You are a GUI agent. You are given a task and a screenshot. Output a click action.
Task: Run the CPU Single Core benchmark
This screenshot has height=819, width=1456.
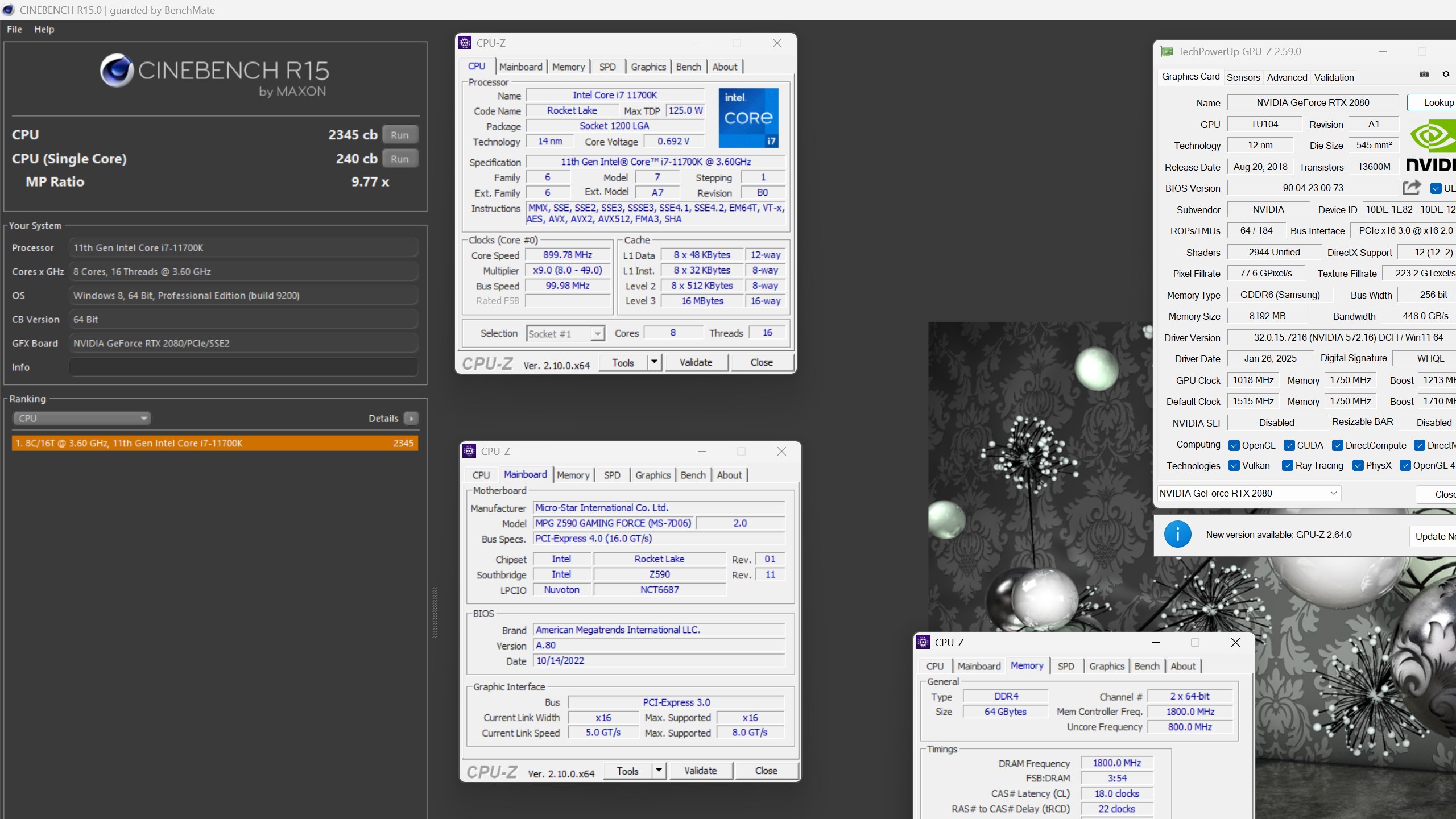click(400, 159)
